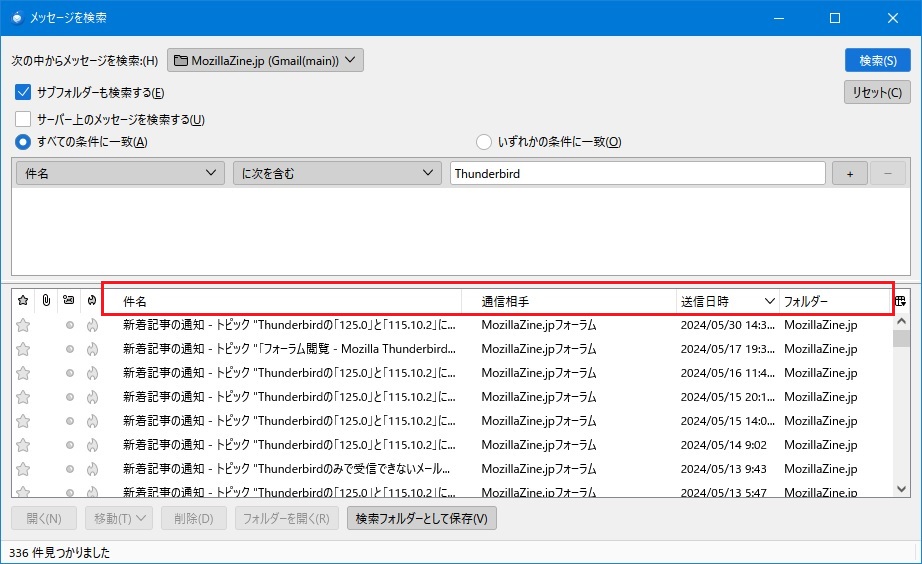Viewport: 922px width, 564px height.
Task: Click results list scrollbar up arrow
Action: [x=901, y=322]
